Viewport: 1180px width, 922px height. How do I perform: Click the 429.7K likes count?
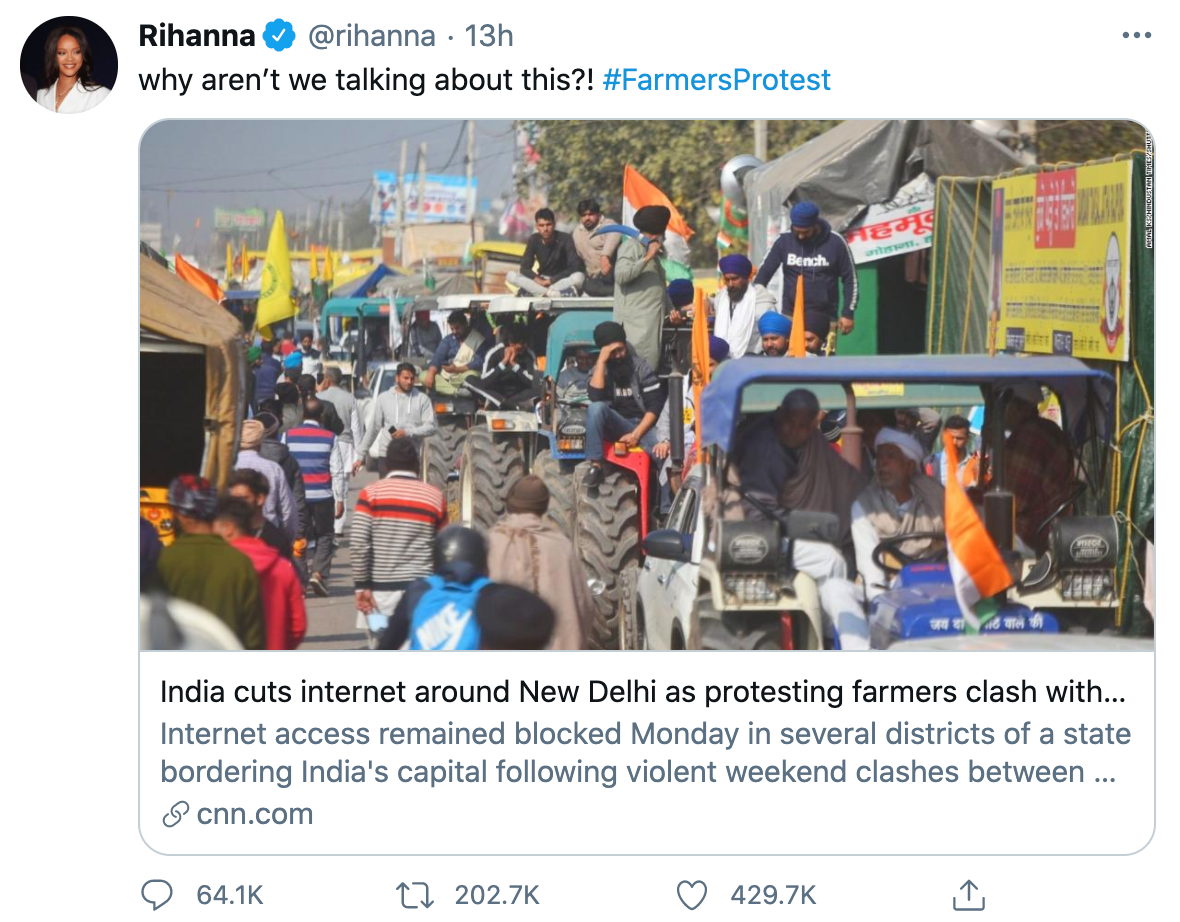[x=773, y=894]
